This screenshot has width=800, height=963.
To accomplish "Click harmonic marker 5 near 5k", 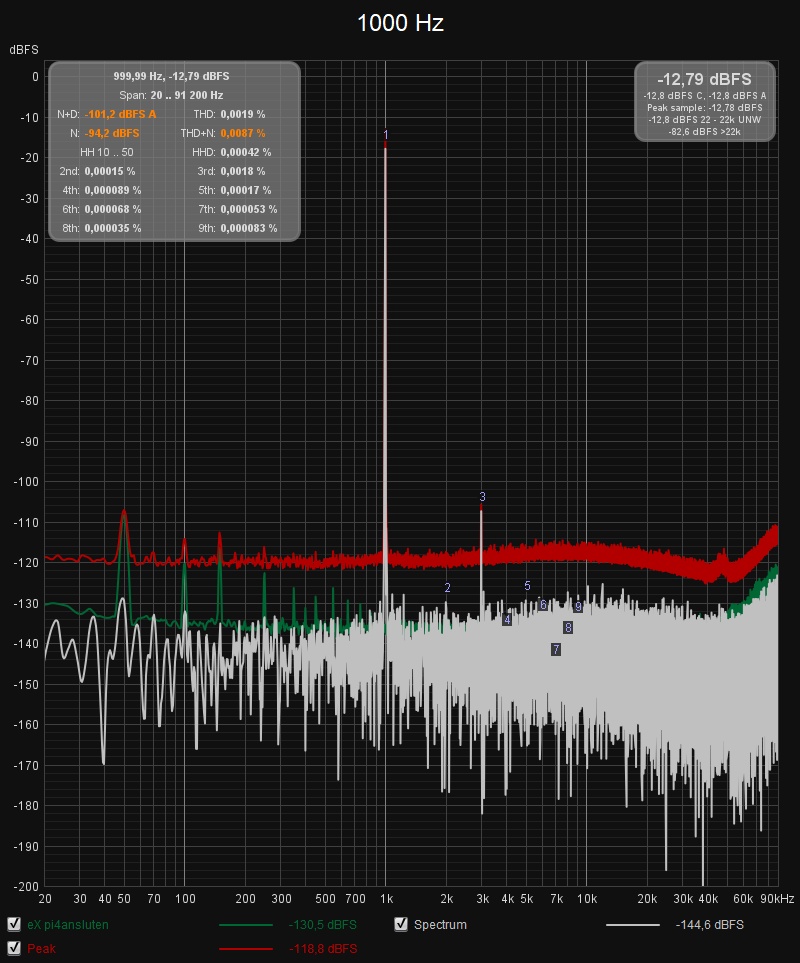I will 527,586.
